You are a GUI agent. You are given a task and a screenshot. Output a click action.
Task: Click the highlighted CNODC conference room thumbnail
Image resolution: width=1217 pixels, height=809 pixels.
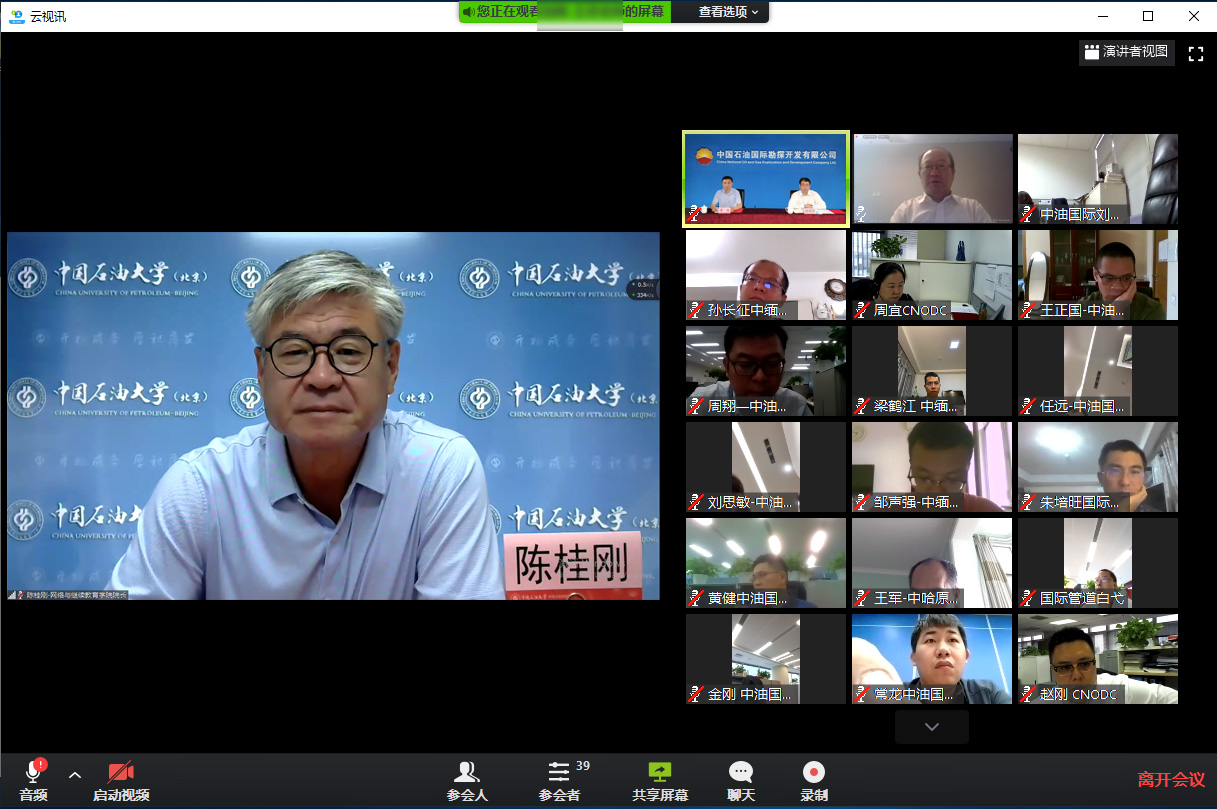[766, 179]
